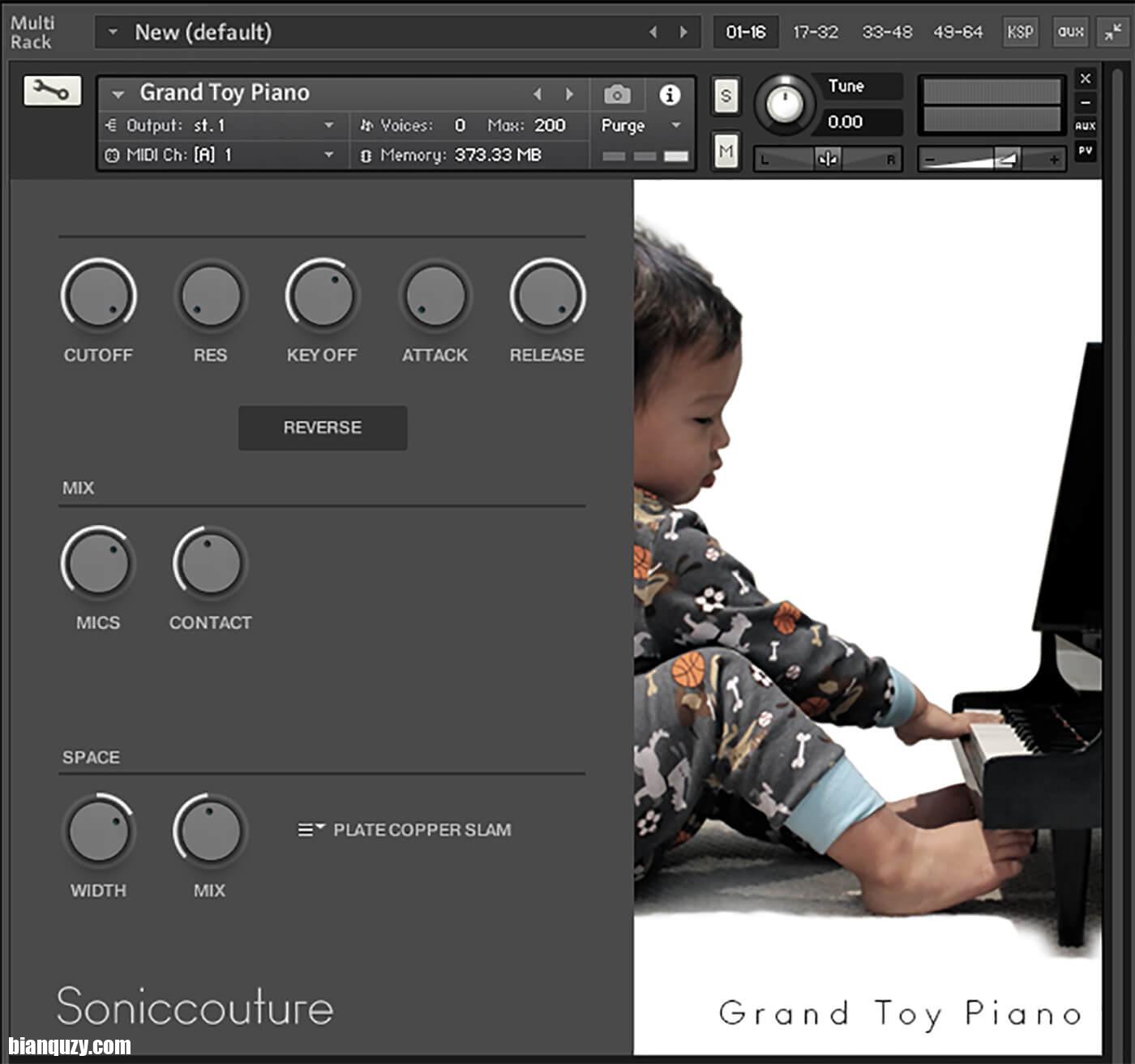Click the Voices note icon
Image resolution: width=1135 pixels, height=1064 pixels.
[x=366, y=126]
